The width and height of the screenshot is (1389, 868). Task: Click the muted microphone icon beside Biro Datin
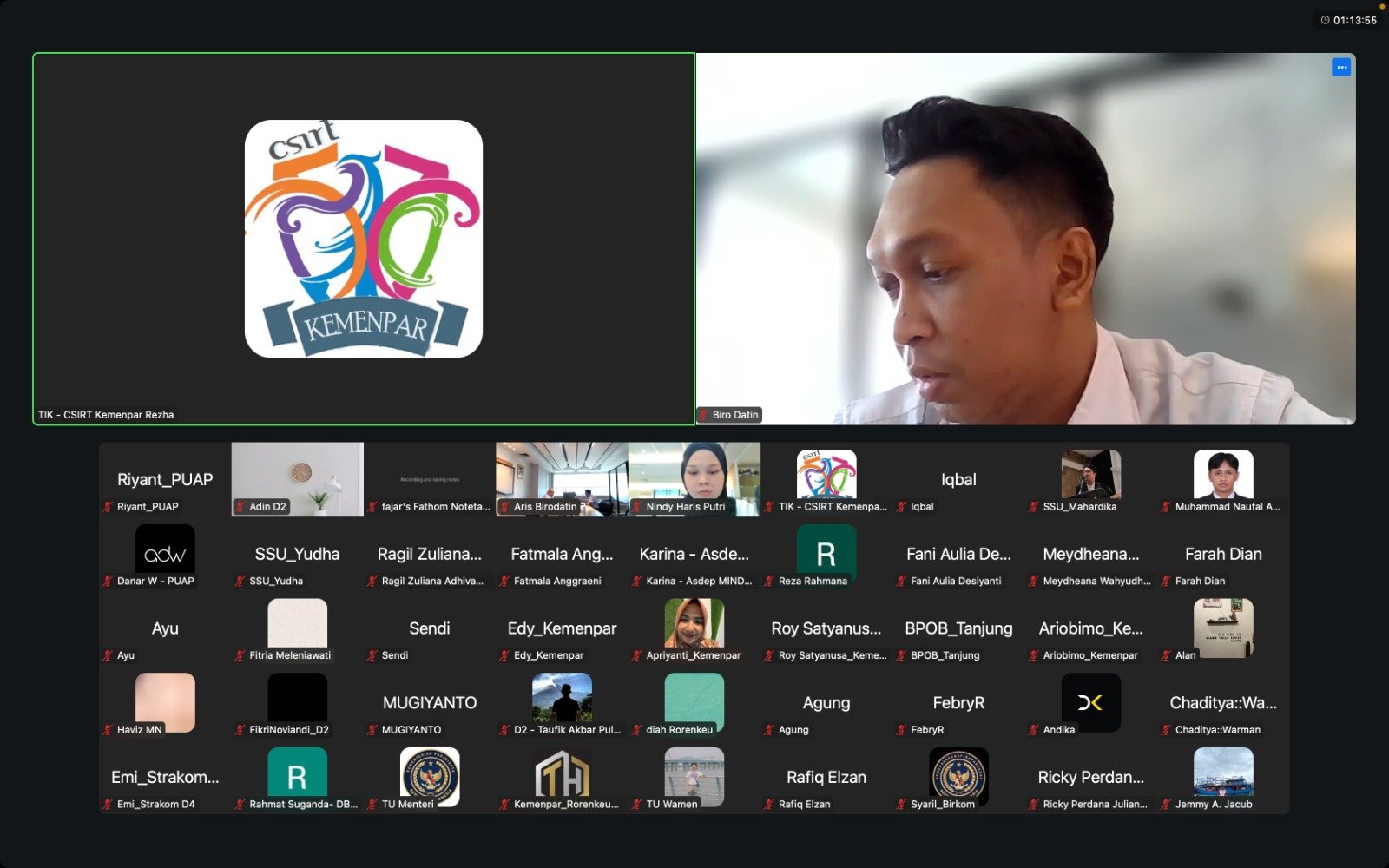pyautogui.click(x=704, y=415)
